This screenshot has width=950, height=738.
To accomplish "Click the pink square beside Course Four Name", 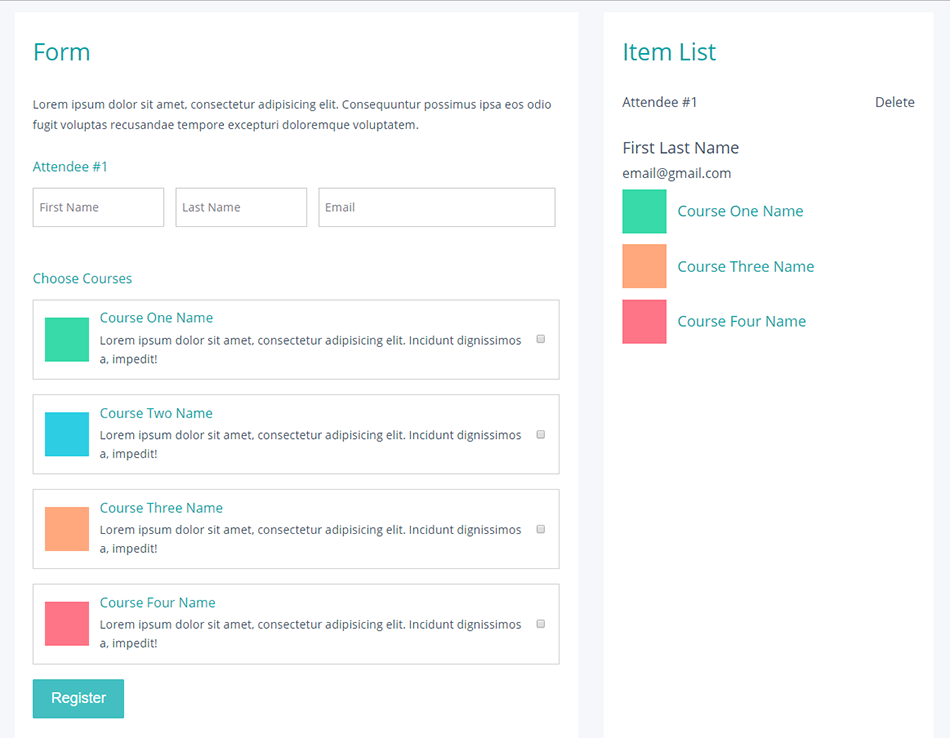I will tap(66, 623).
